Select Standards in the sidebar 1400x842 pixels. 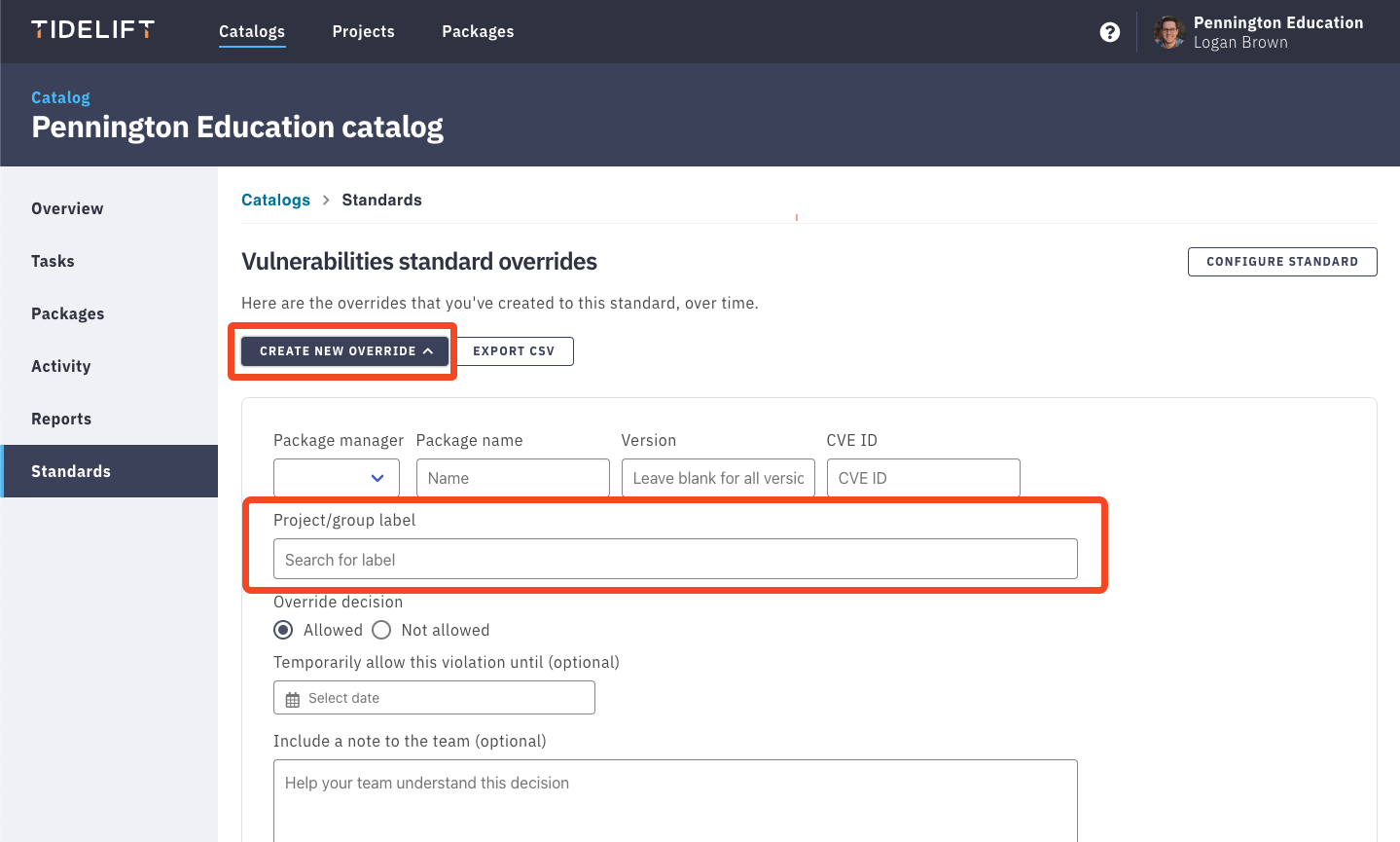coord(109,471)
